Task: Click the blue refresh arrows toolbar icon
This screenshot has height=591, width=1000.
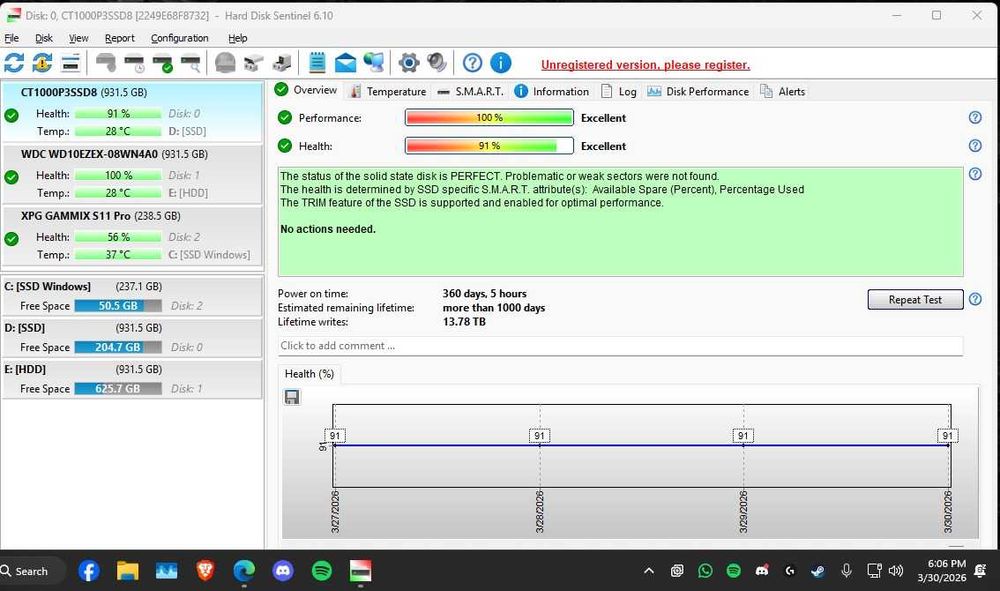Action: (x=14, y=62)
